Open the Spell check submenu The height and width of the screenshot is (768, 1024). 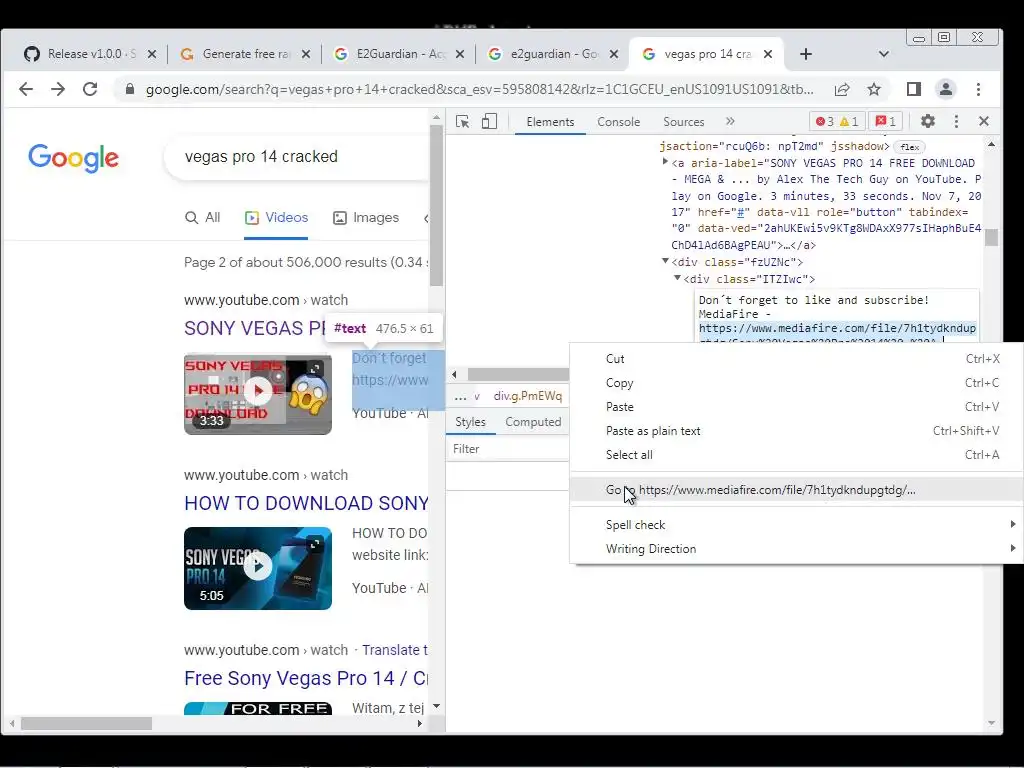click(x=797, y=525)
